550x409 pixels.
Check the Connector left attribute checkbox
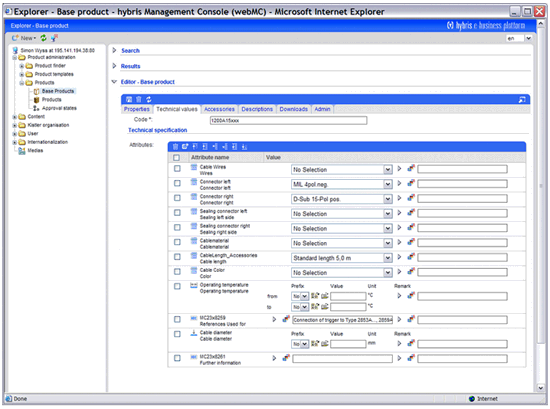(x=177, y=183)
